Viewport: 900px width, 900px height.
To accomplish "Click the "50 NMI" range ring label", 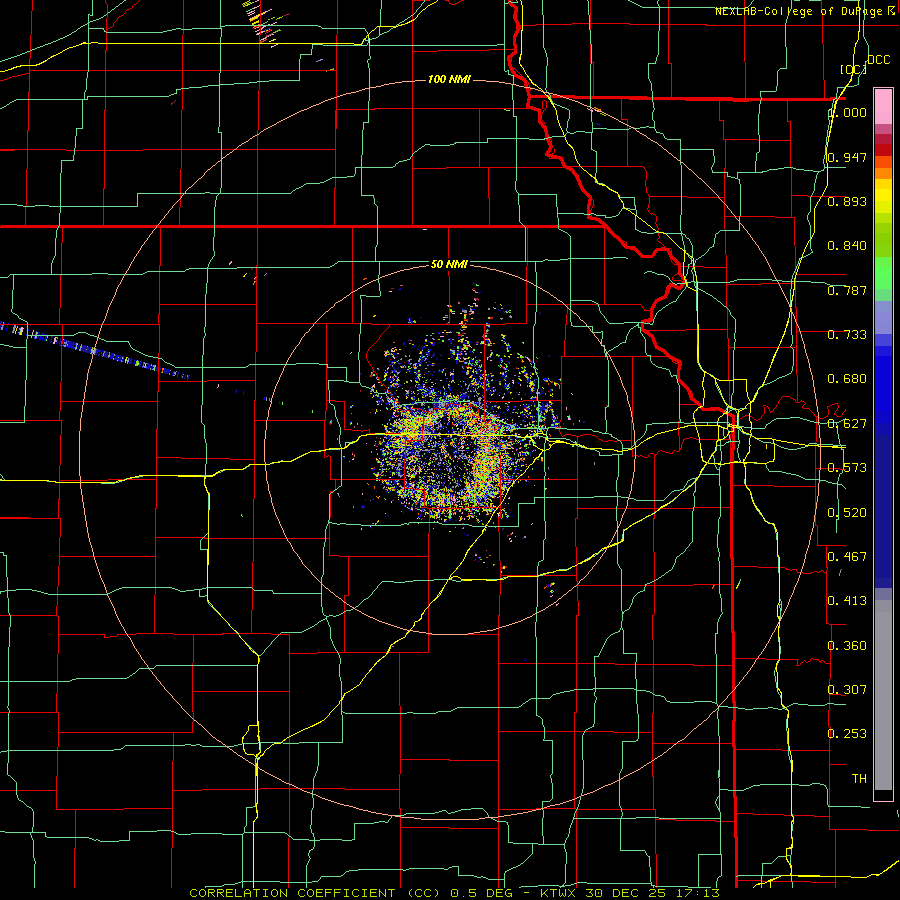I will [449, 264].
